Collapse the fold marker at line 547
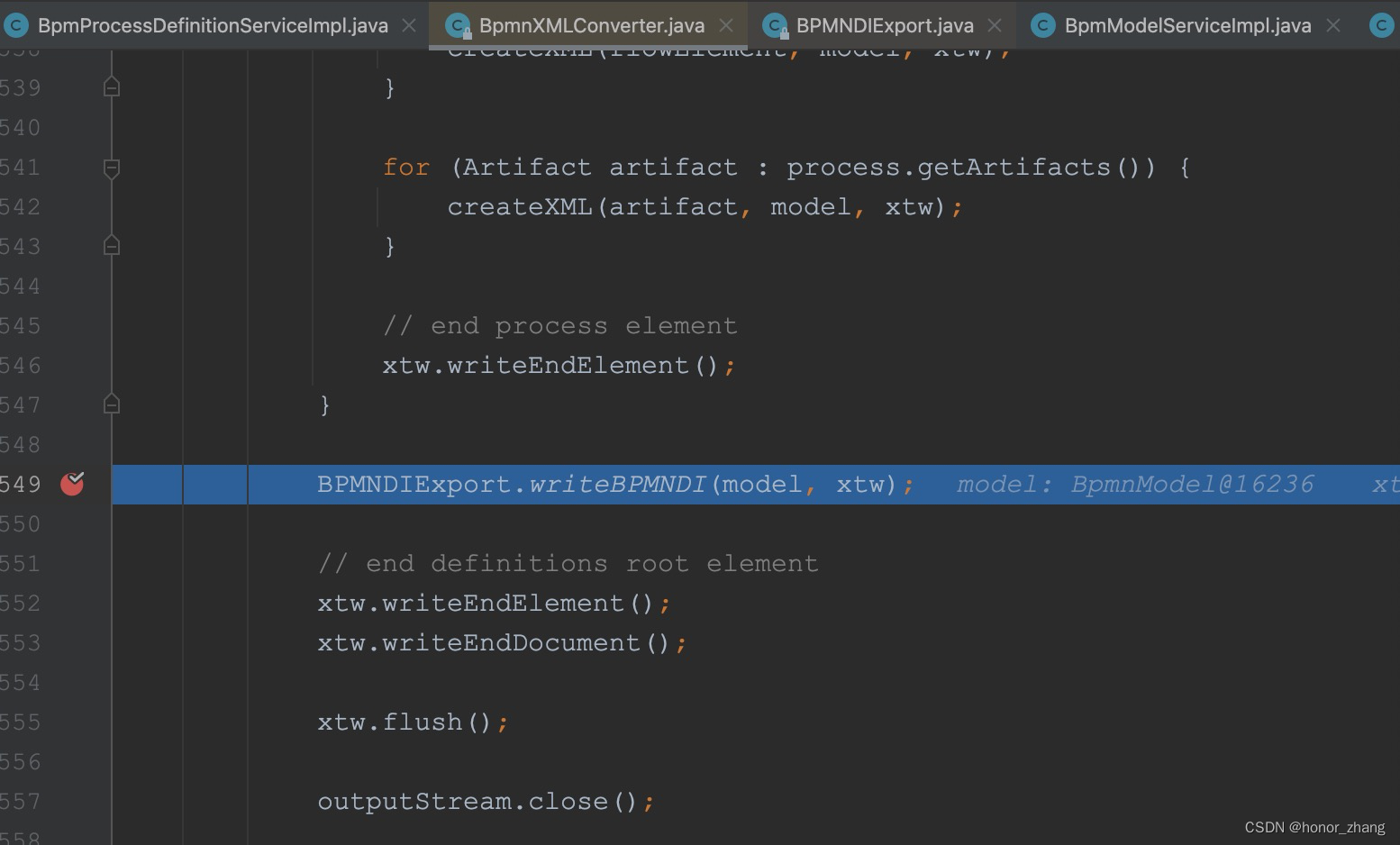Image resolution: width=1400 pixels, height=845 pixels. (x=111, y=404)
